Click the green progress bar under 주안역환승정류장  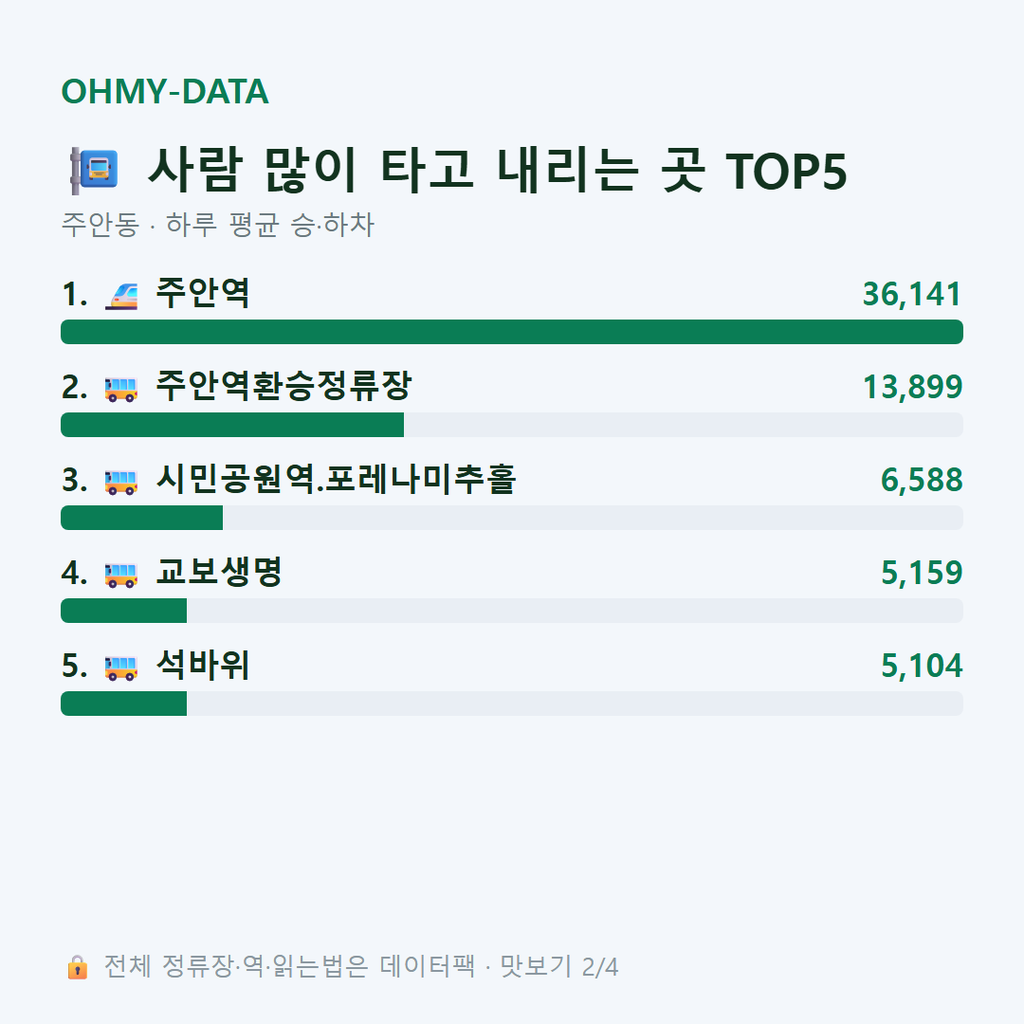[232, 425]
